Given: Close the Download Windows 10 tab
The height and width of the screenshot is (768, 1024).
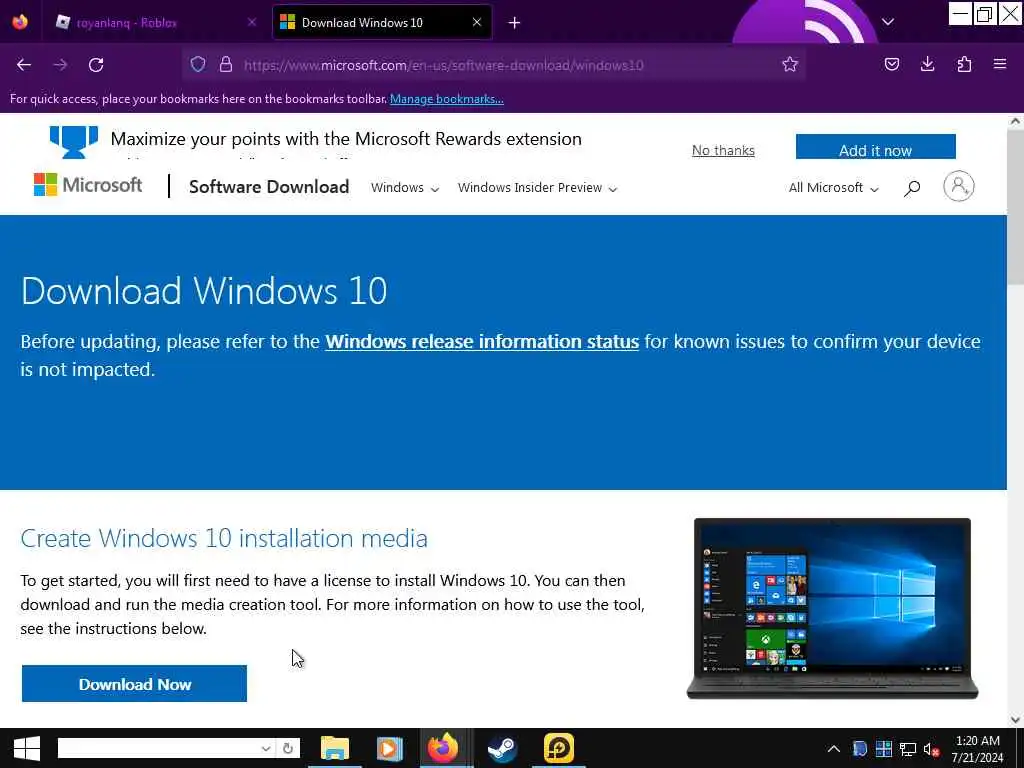Looking at the screenshot, I should click(477, 22).
